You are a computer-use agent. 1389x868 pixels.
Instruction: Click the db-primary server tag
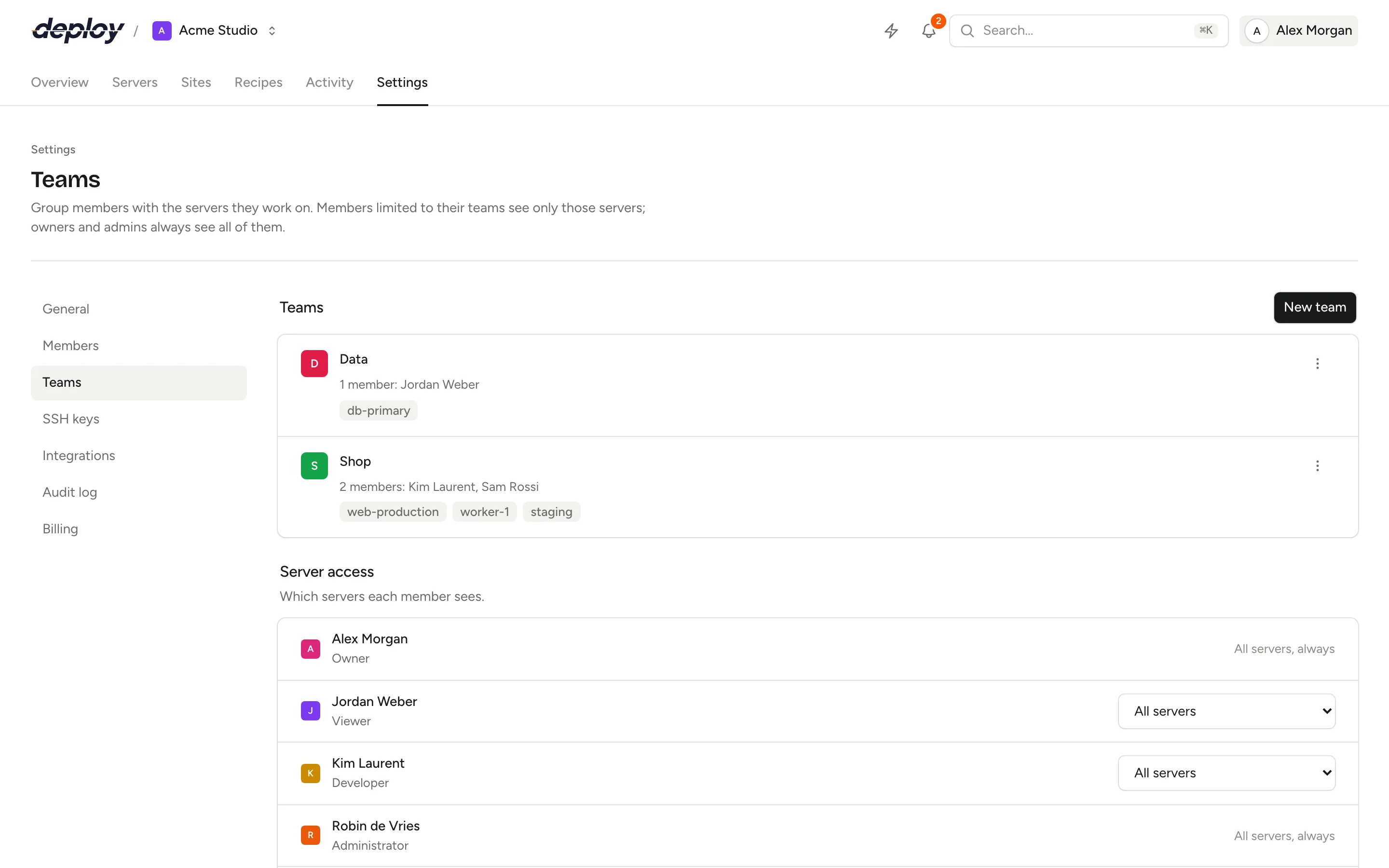point(378,410)
